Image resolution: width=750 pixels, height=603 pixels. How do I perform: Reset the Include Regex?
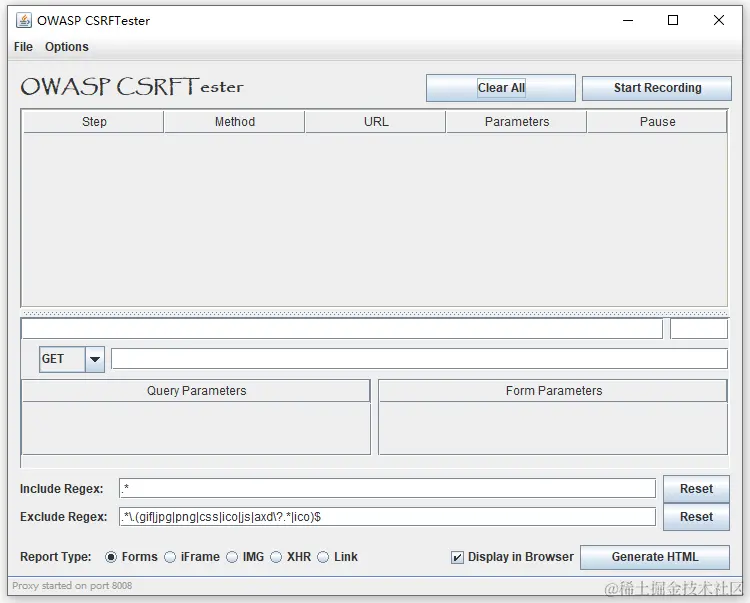(x=696, y=489)
